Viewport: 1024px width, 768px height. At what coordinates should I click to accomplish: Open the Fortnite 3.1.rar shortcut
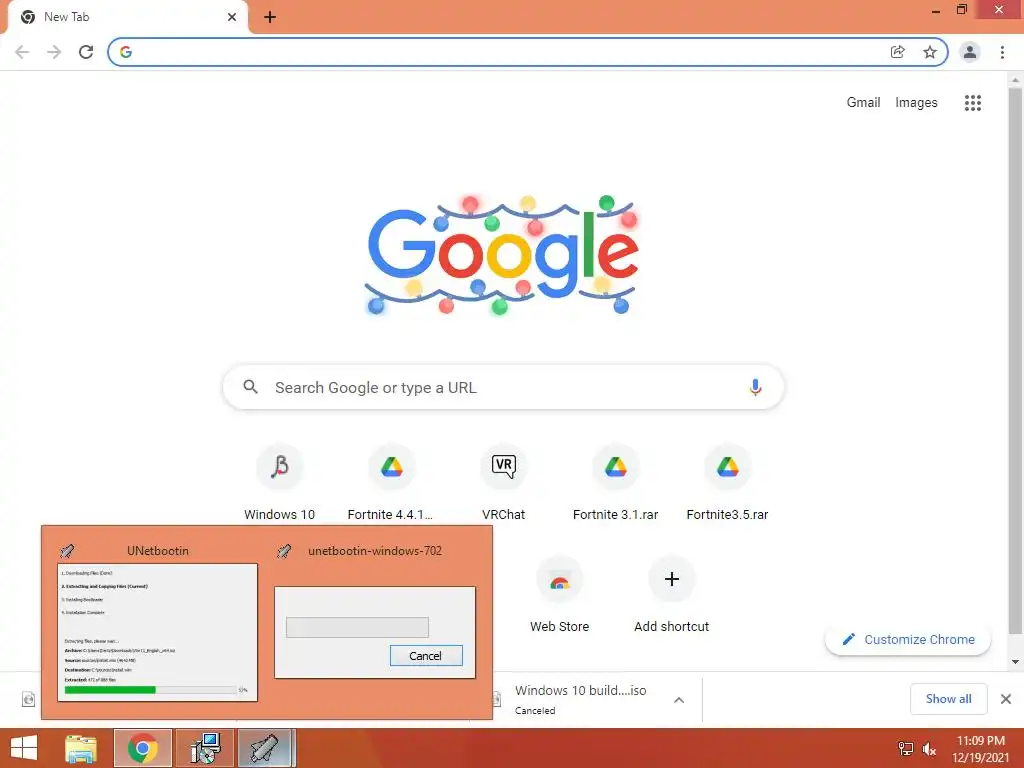[615, 483]
